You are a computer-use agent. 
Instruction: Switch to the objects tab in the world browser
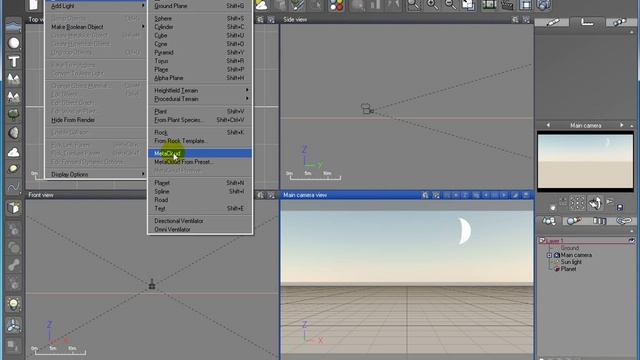(549, 221)
